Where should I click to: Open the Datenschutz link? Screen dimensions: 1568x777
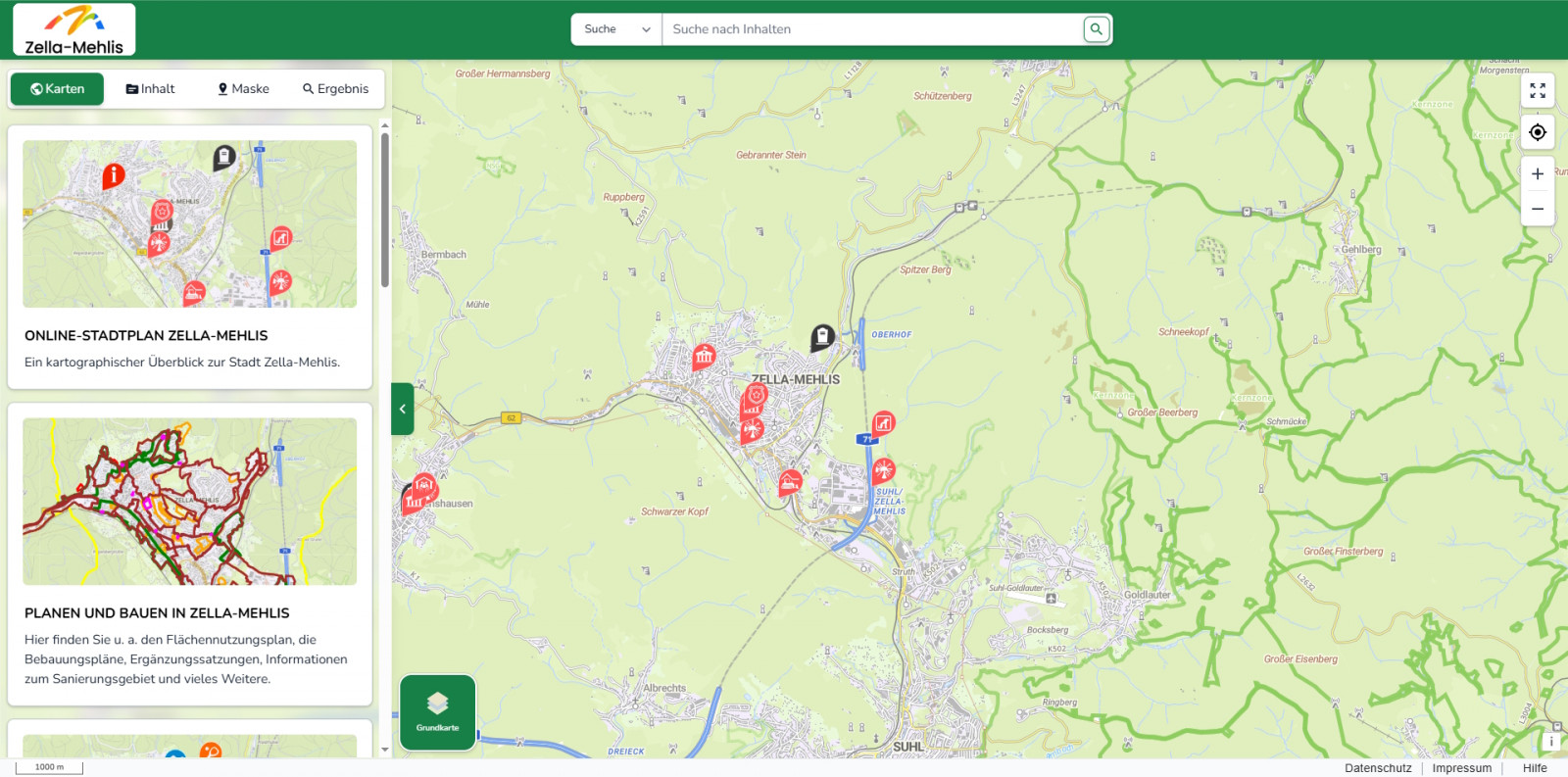click(1377, 768)
